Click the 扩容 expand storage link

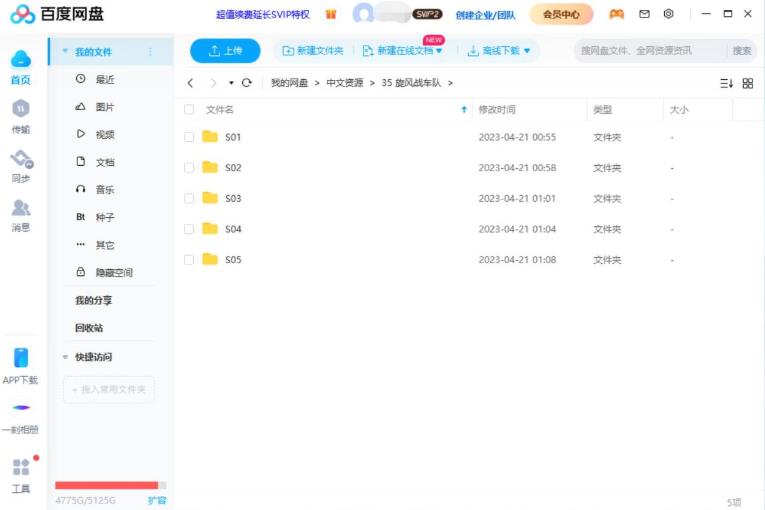pos(157,500)
